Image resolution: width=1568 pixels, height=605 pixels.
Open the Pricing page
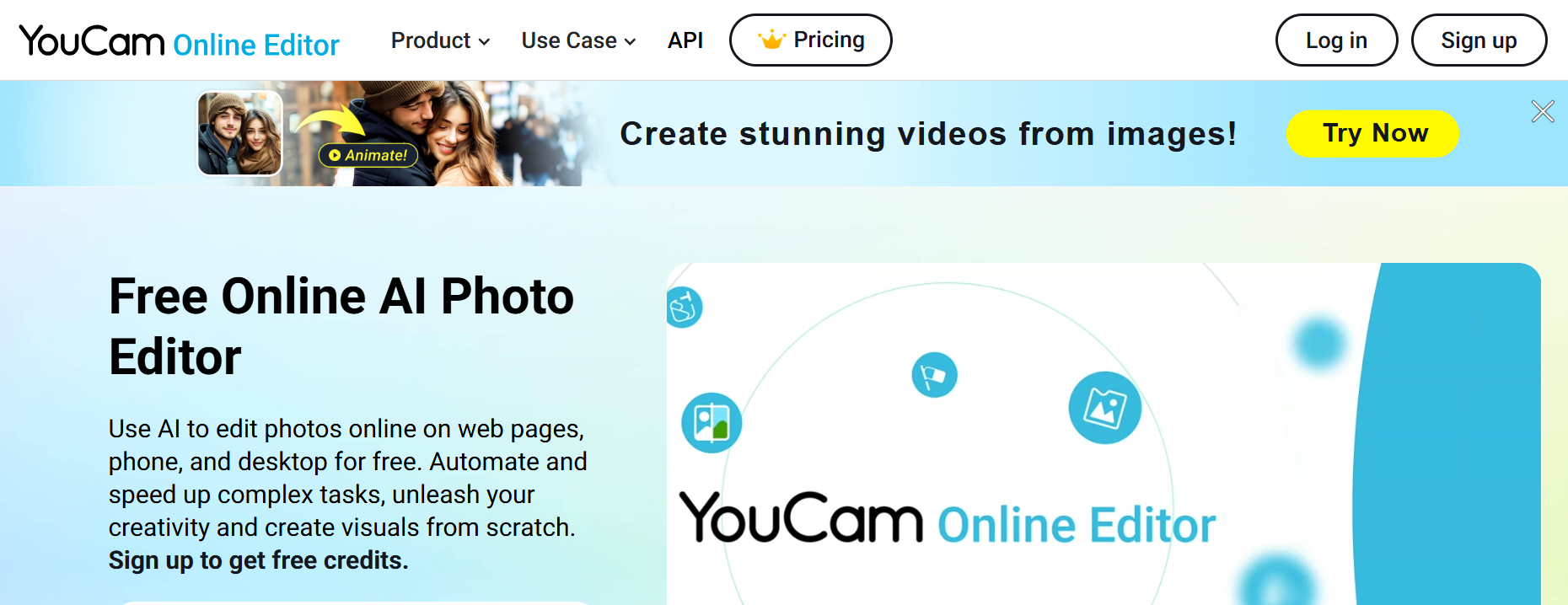point(810,40)
